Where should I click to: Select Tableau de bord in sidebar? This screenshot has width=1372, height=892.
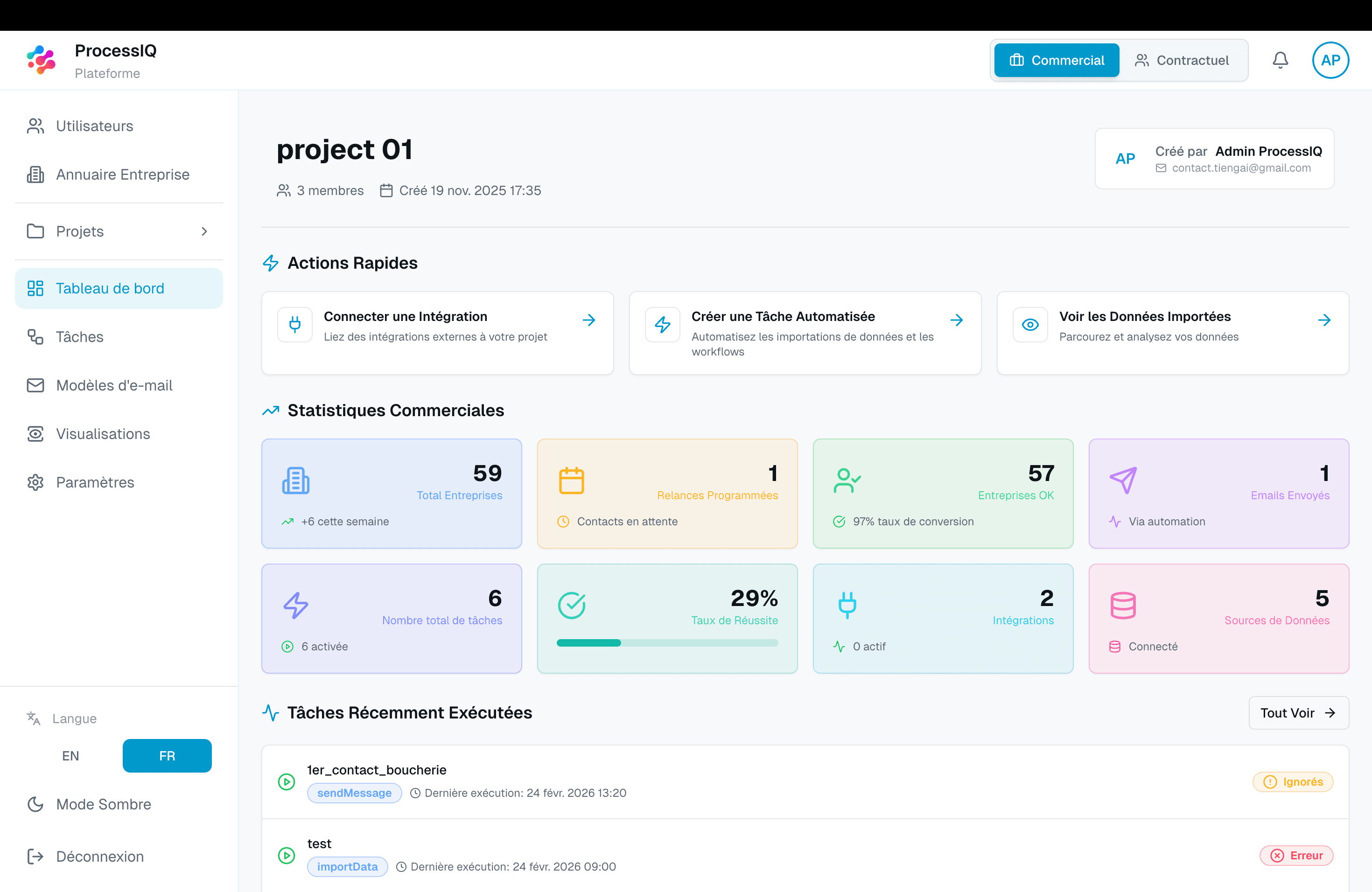pos(110,288)
